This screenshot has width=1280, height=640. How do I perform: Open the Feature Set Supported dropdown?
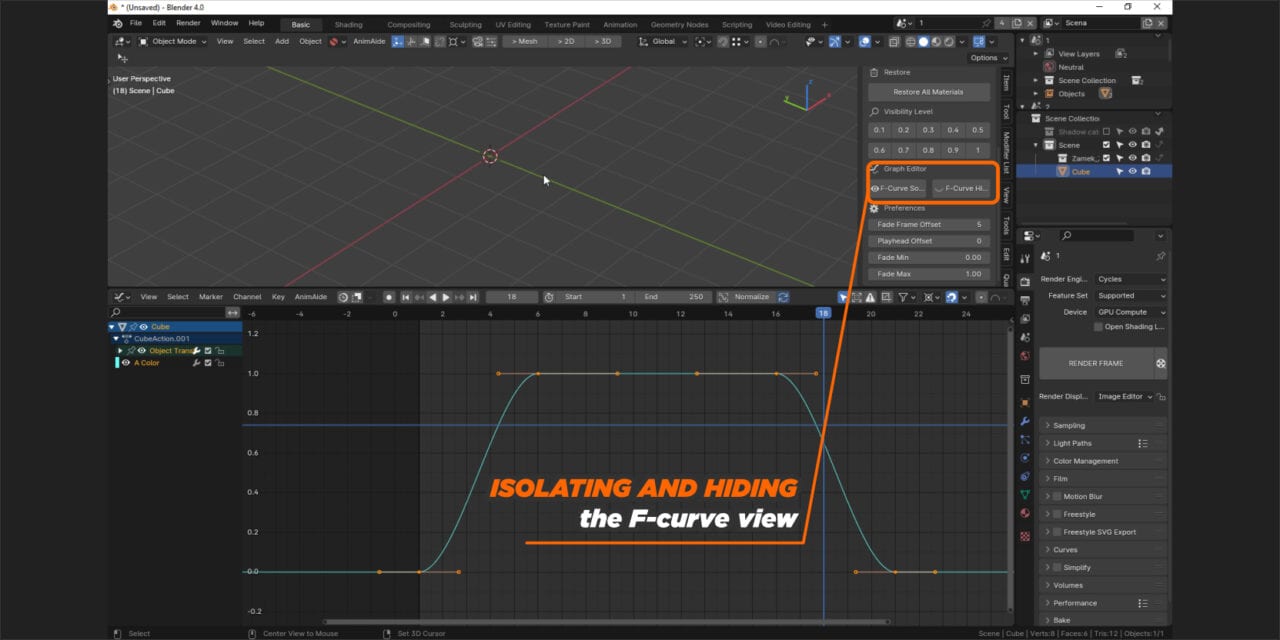[x=1131, y=296]
